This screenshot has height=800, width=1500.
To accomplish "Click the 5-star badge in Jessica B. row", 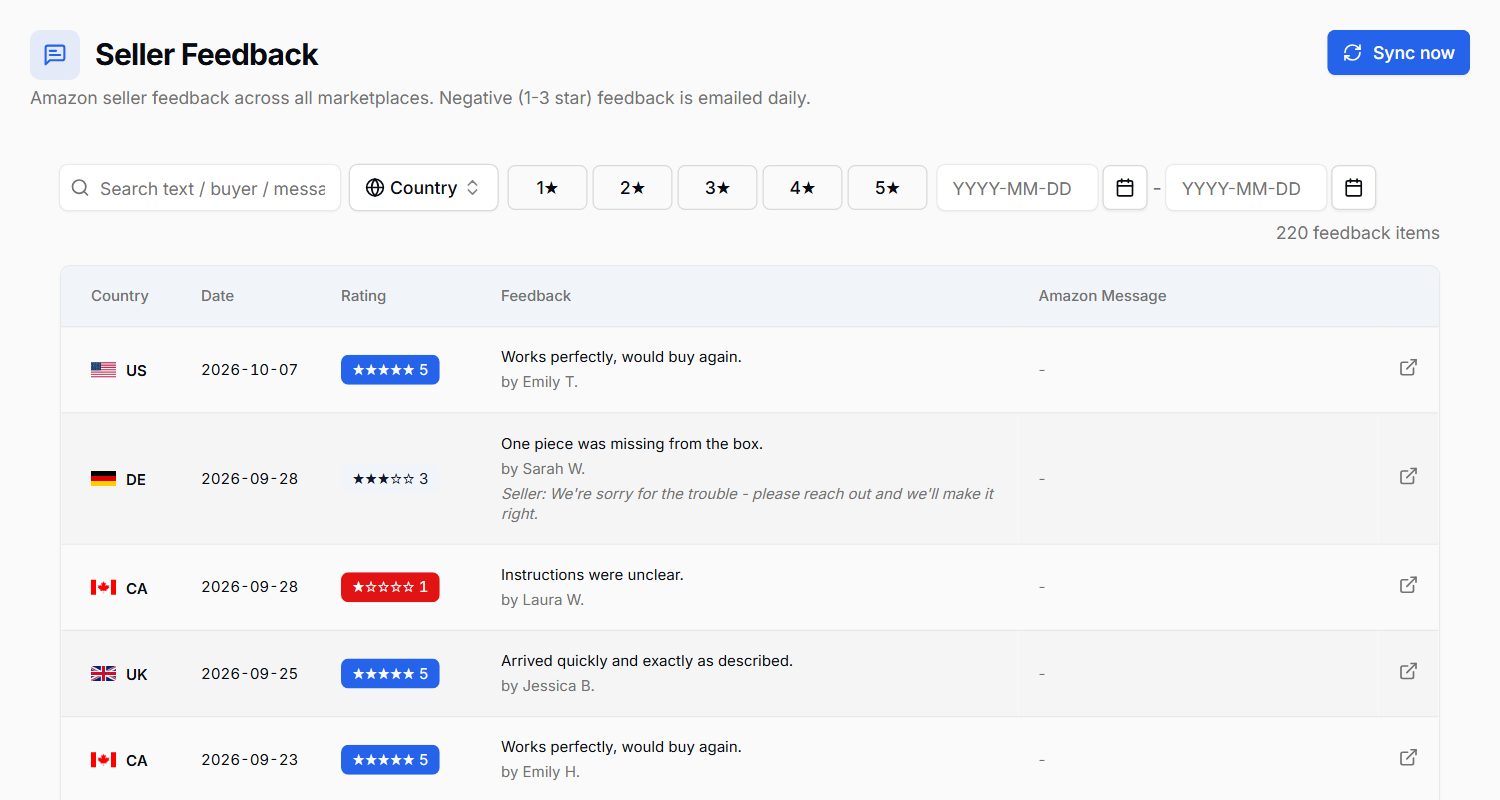I will pyautogui.click(x=390, y=674).
